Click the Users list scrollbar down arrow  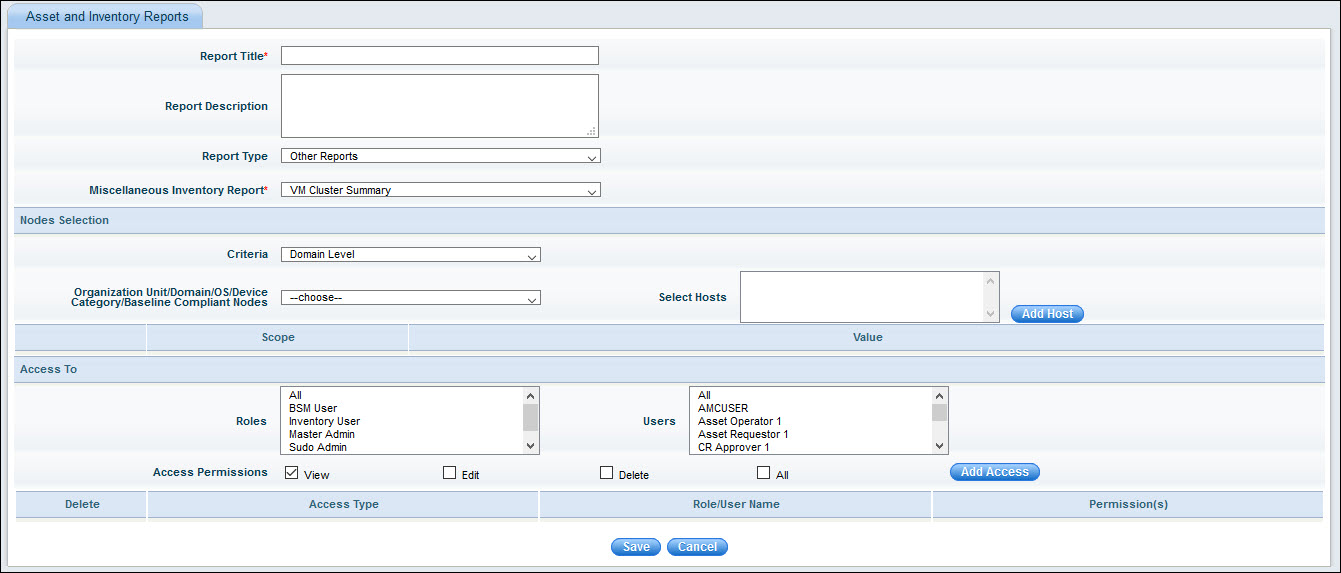tap(940, 446)
